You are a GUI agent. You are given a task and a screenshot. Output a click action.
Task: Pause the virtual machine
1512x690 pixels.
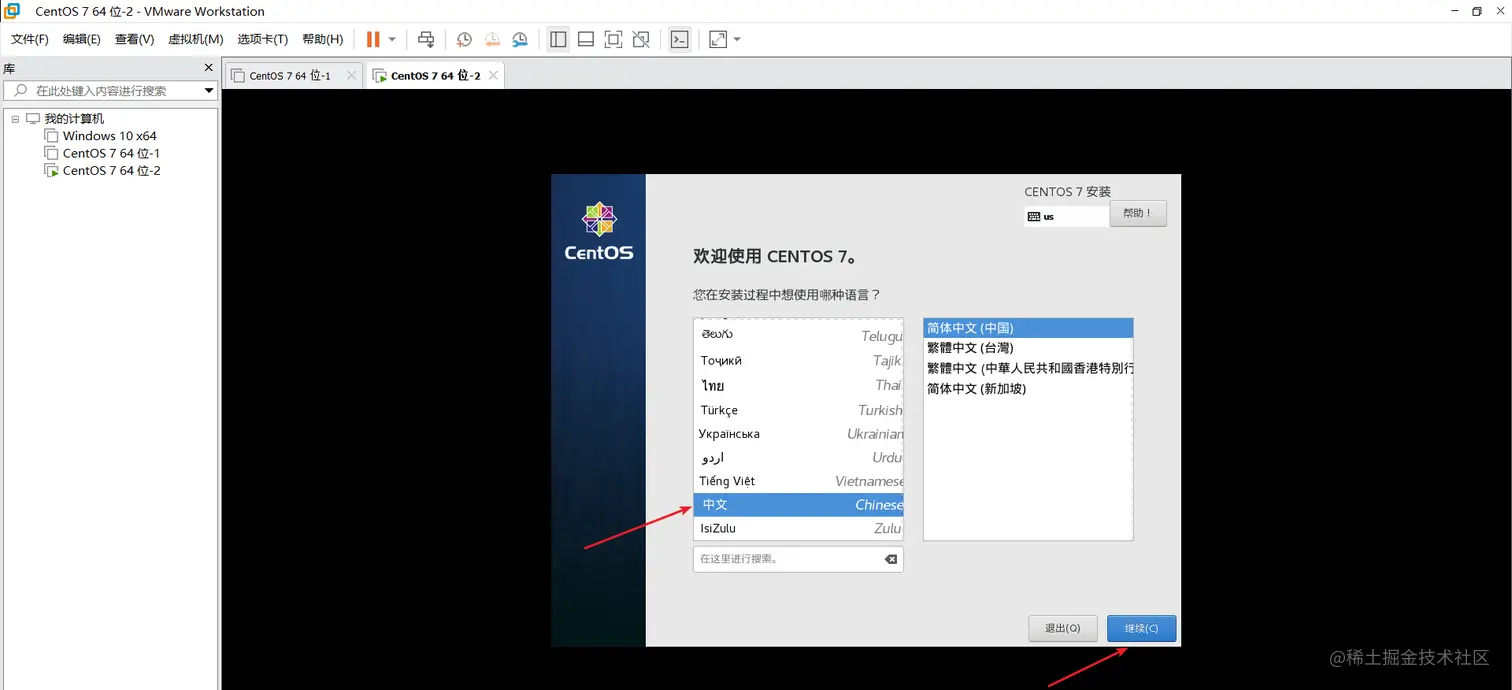click(373, 39)
